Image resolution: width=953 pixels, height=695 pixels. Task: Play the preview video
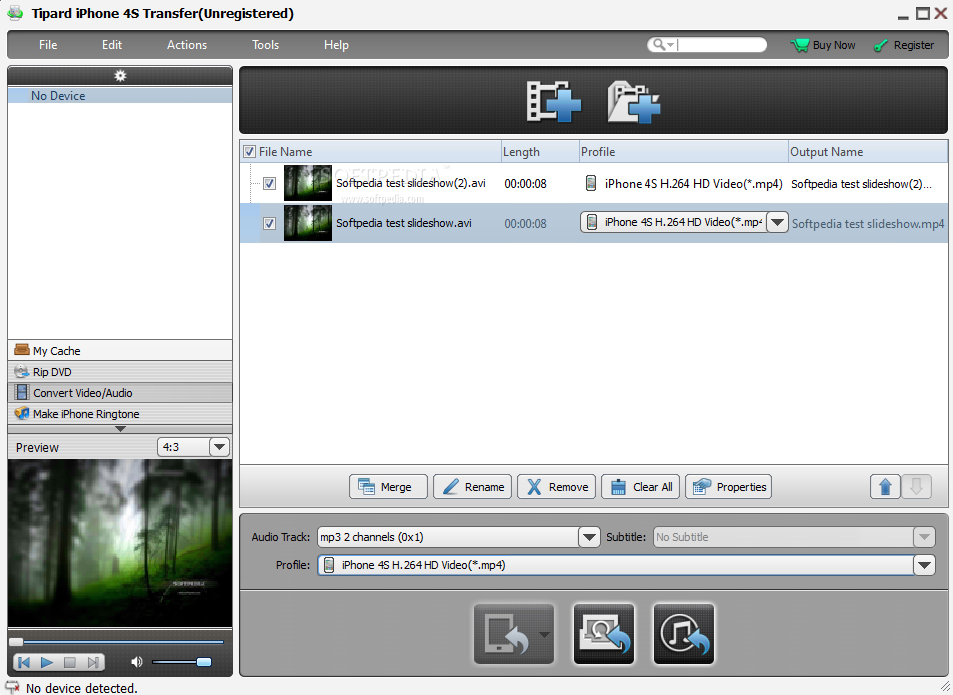(47, 662)
